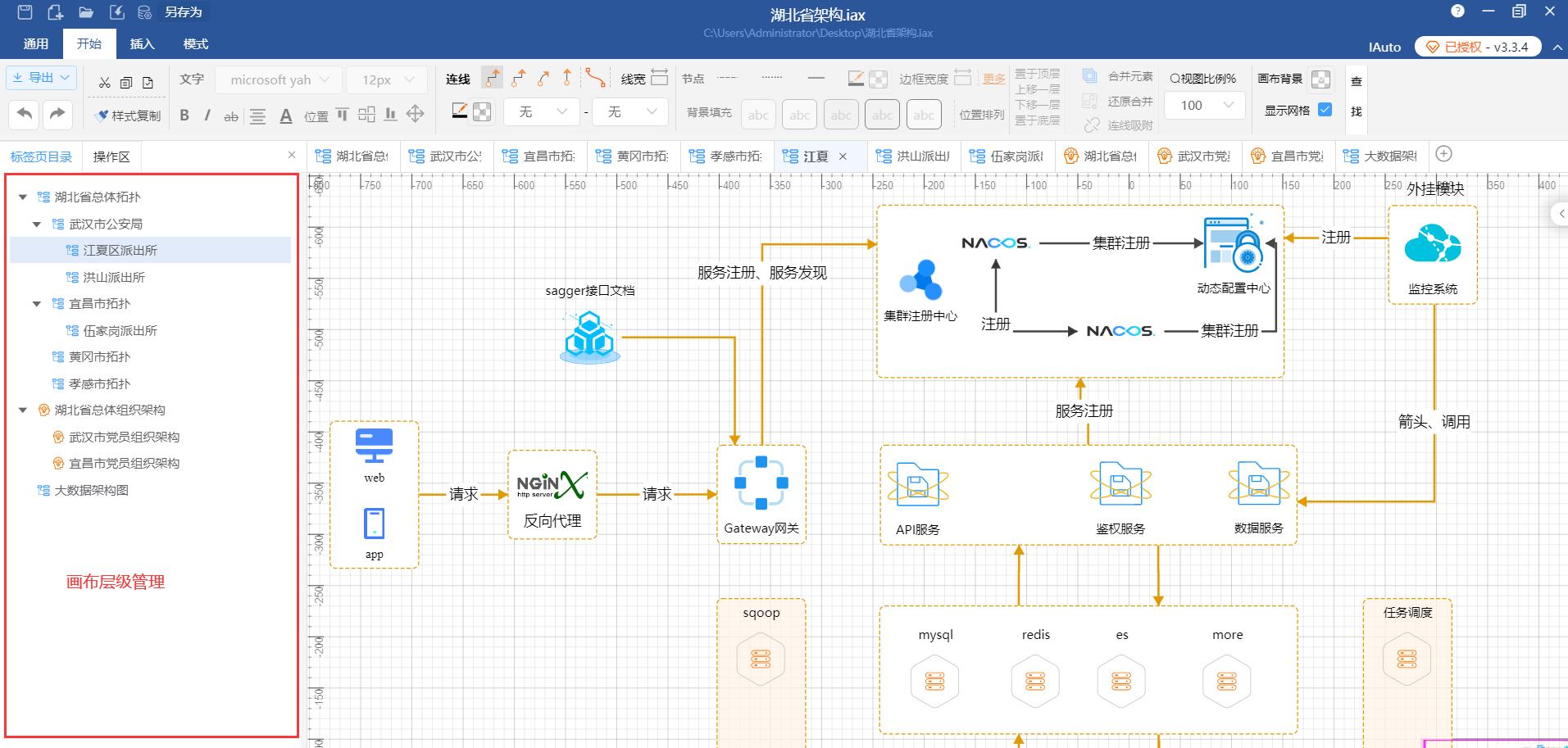Click the 画布背景 color swatch

coord(1320,79)
